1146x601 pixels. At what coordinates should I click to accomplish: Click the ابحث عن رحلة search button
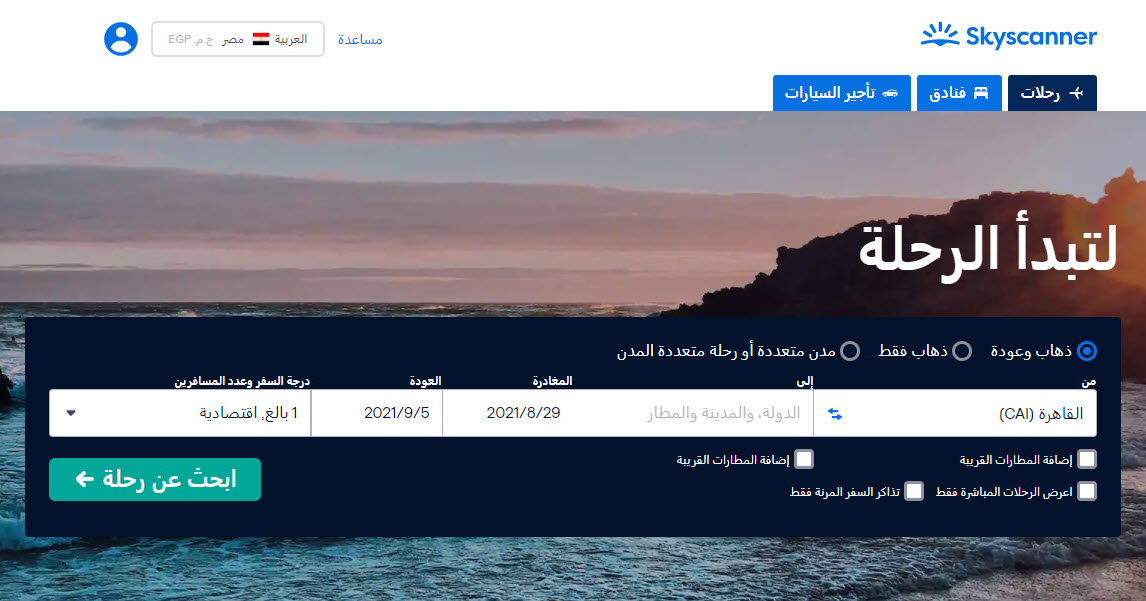pyautogui.click(x=155, y=480)
